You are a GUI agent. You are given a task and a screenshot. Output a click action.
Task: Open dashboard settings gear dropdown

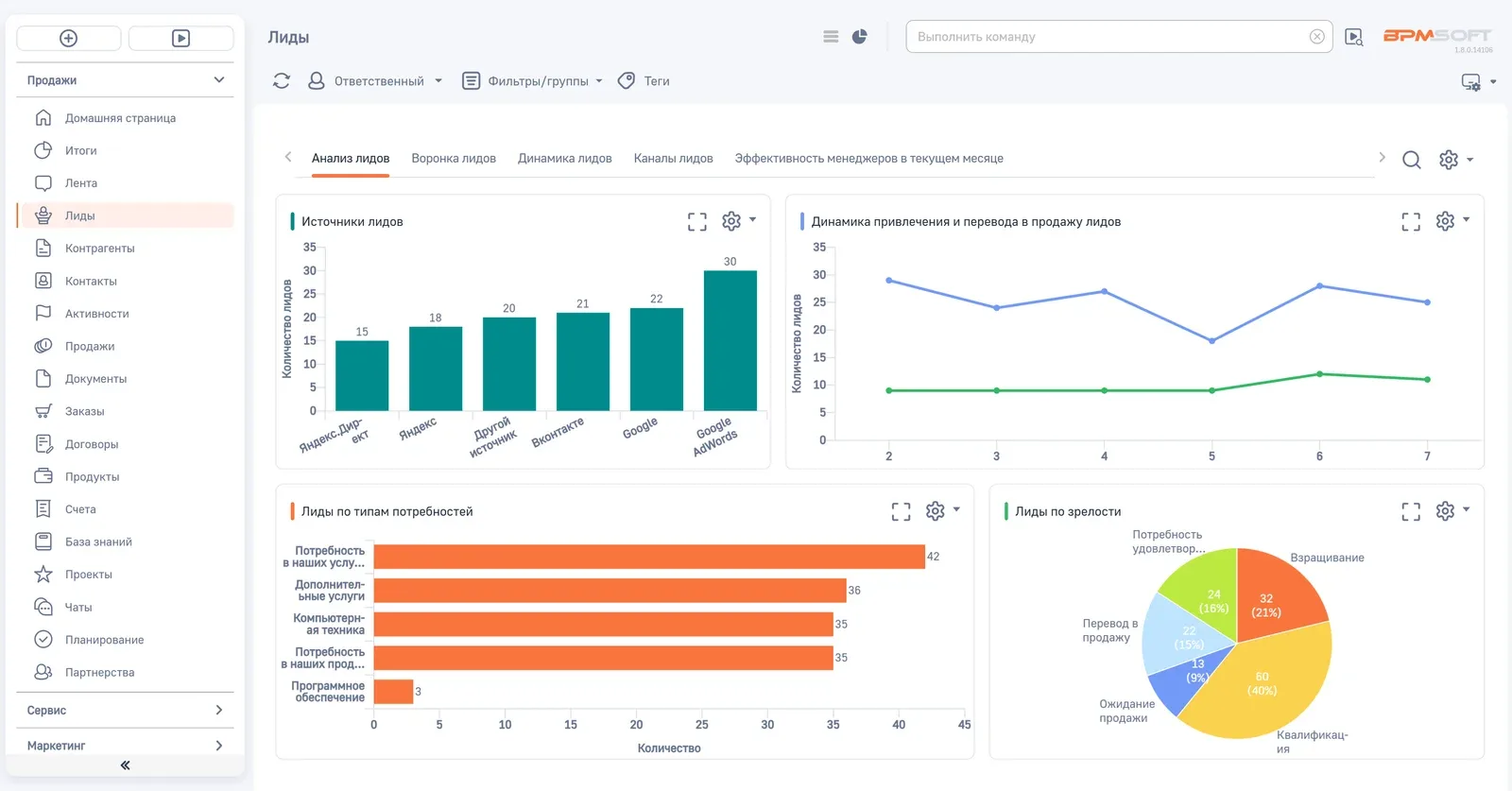pos(1455,160)
